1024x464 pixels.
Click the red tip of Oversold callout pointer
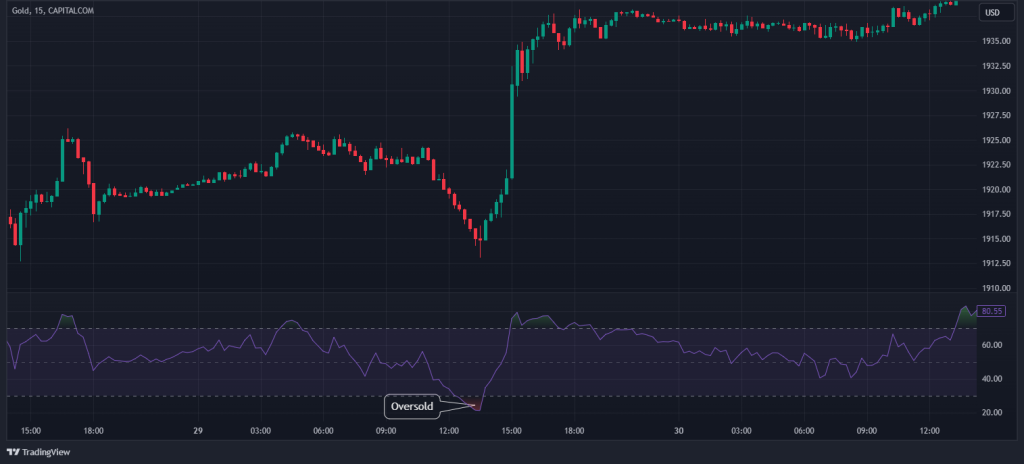coord(476,408)
